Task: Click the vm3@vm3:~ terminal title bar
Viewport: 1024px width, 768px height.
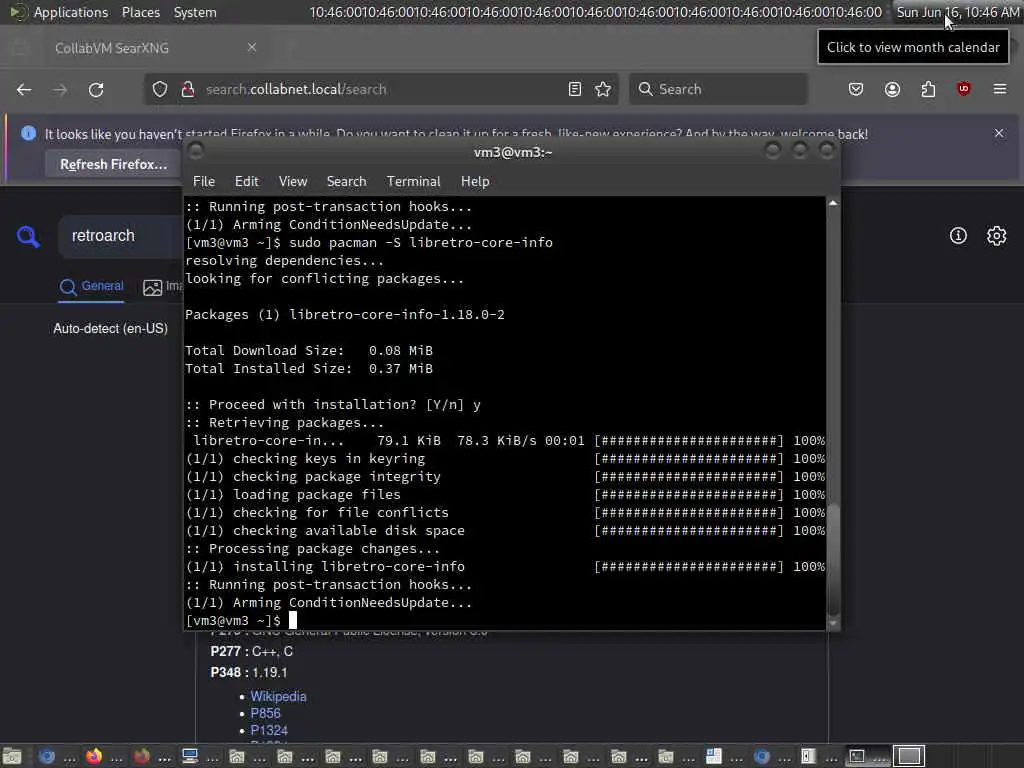Action: [x=513, y=152]
